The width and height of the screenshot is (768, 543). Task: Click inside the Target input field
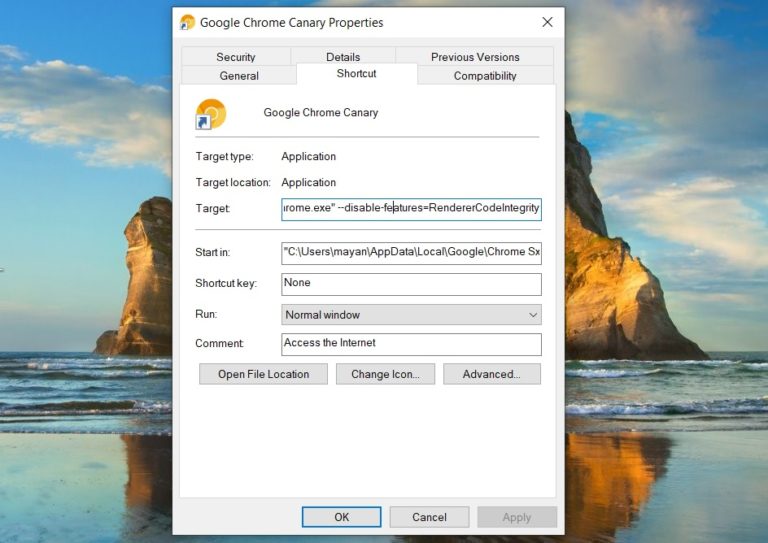pos(411,209)
